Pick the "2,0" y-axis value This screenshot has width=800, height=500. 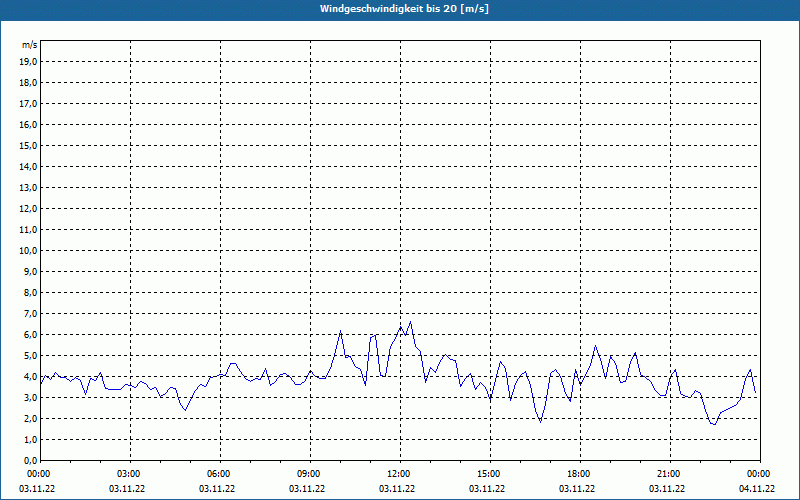30,418
